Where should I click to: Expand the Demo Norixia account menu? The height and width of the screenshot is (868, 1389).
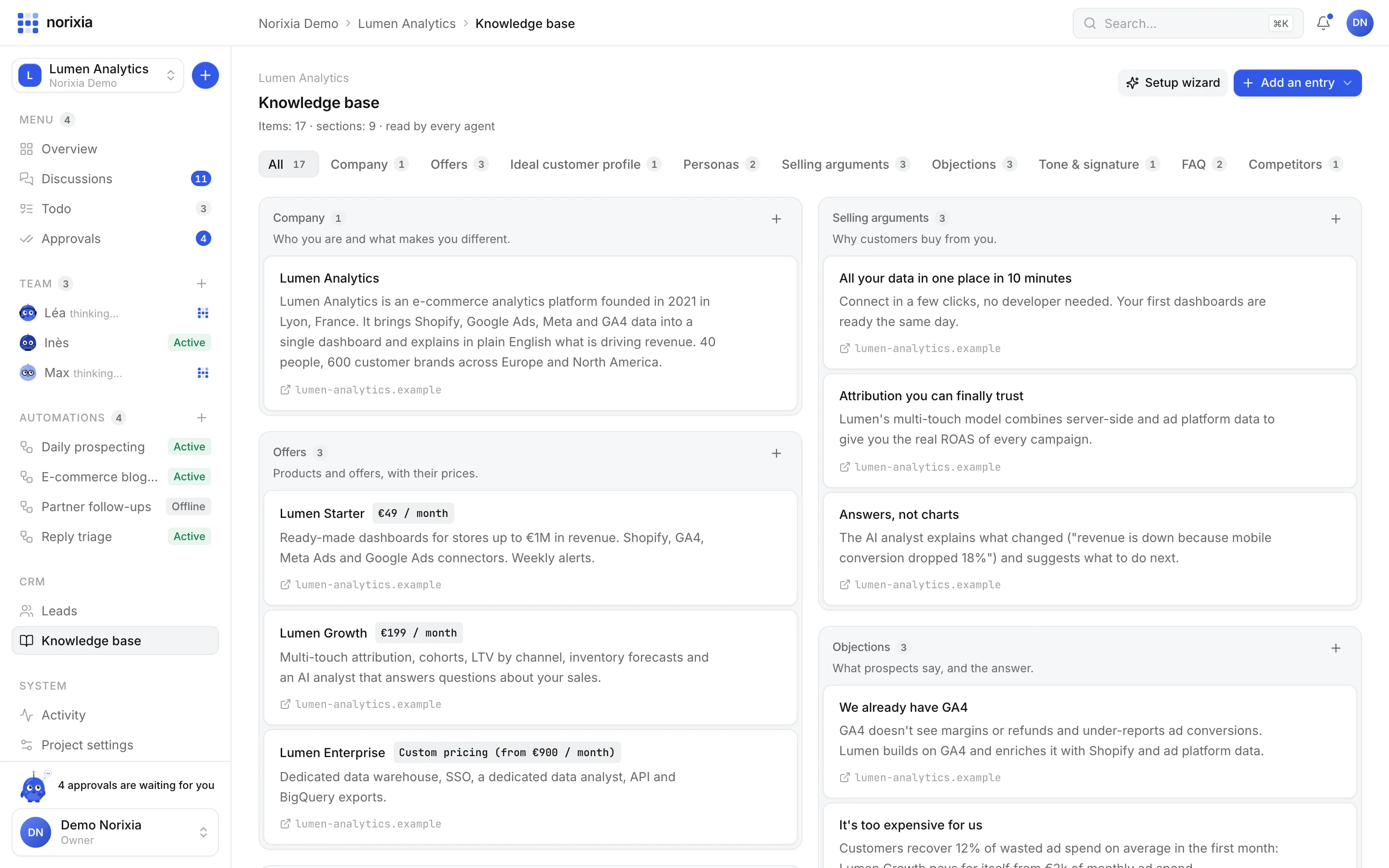coord(115,832)
